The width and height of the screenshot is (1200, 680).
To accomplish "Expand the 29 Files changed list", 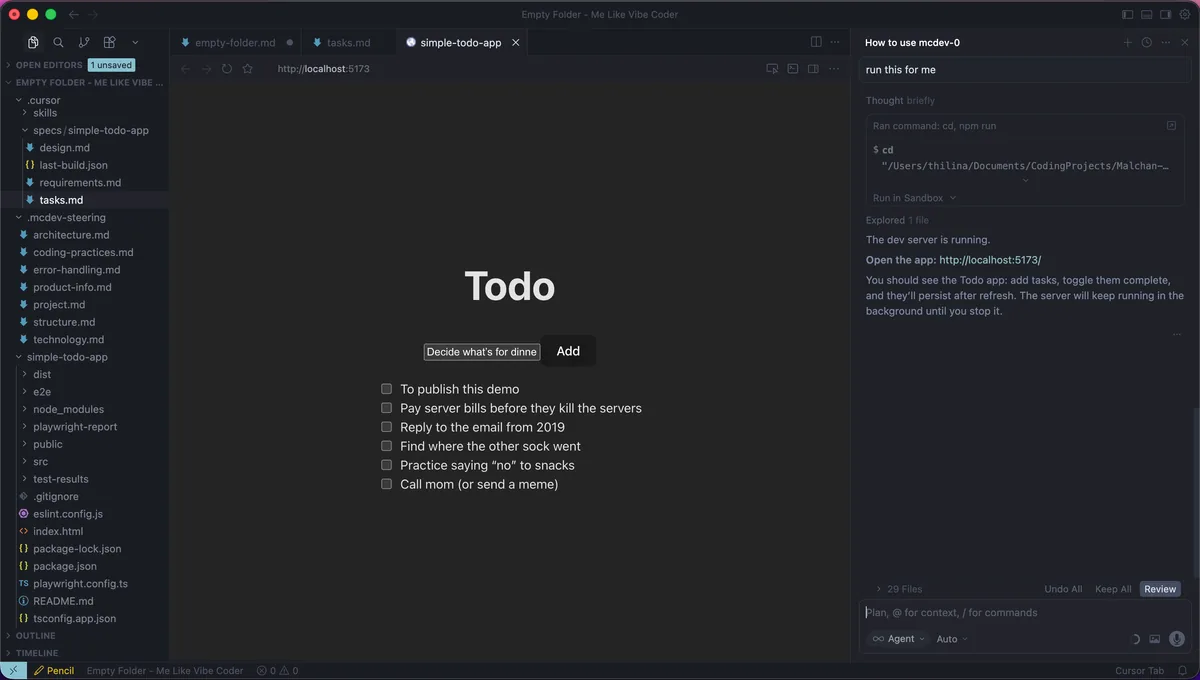I will (899, 589).
